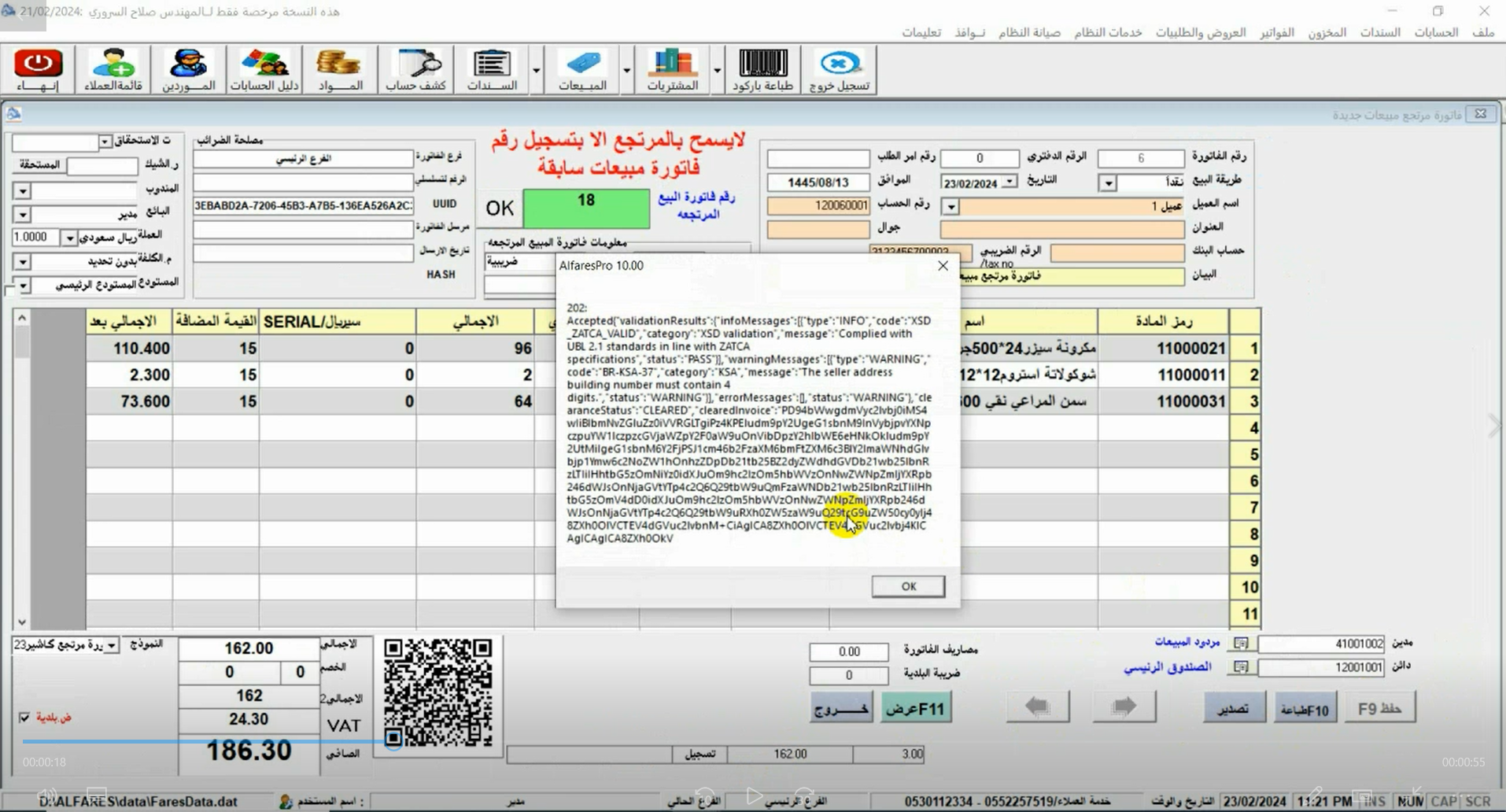Click lookup icon beside مردود المبيعات account
This screenshot has height=812, width=1506.
(1241, 644)
